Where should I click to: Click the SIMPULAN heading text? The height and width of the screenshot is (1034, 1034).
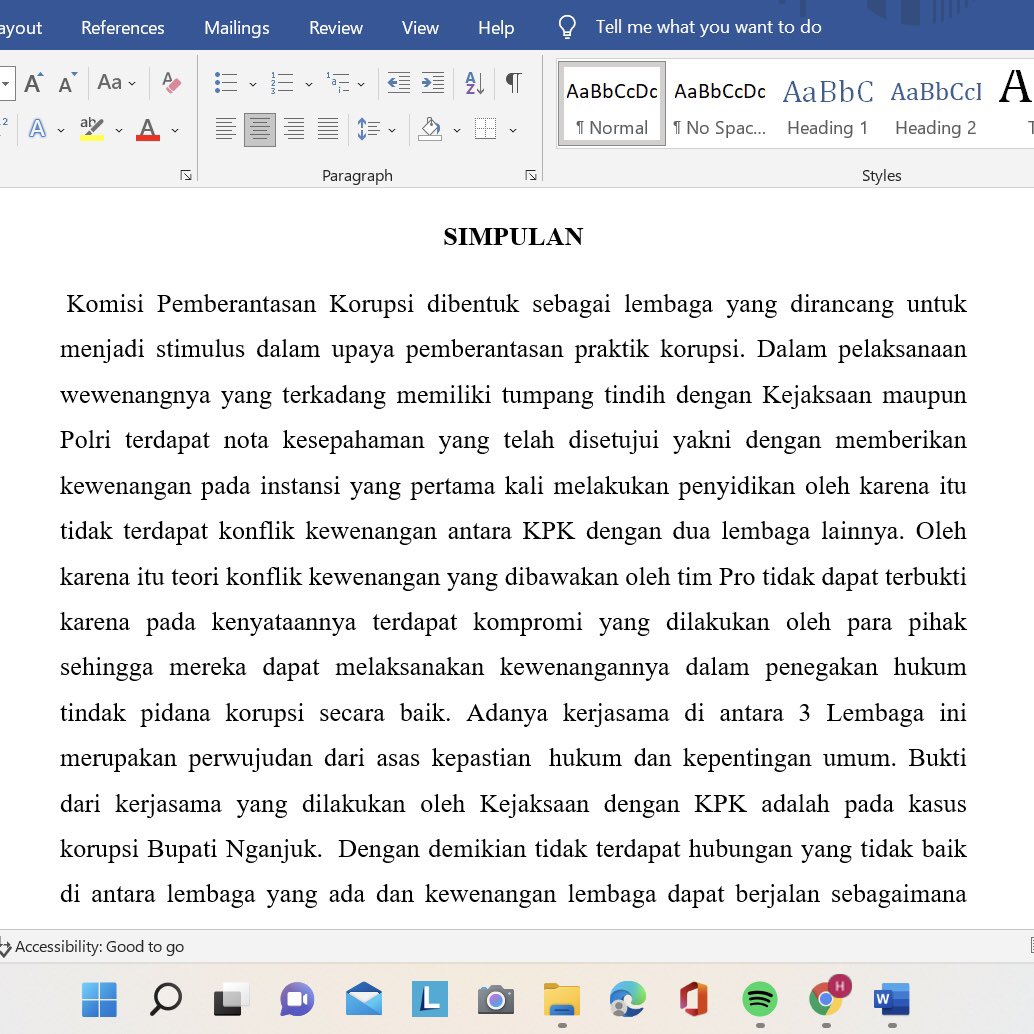click(513, 237)
